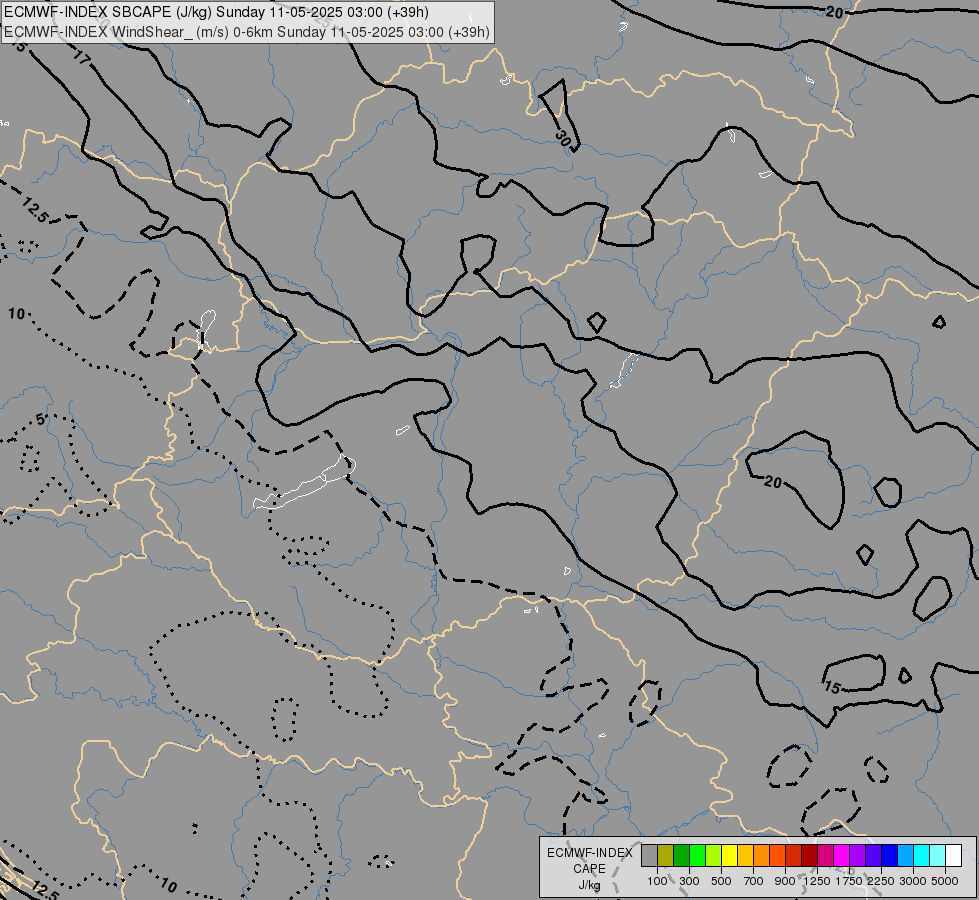Click the 500 legend tick label
This screenshot has height=900, width=979.
tap(721, 881)
